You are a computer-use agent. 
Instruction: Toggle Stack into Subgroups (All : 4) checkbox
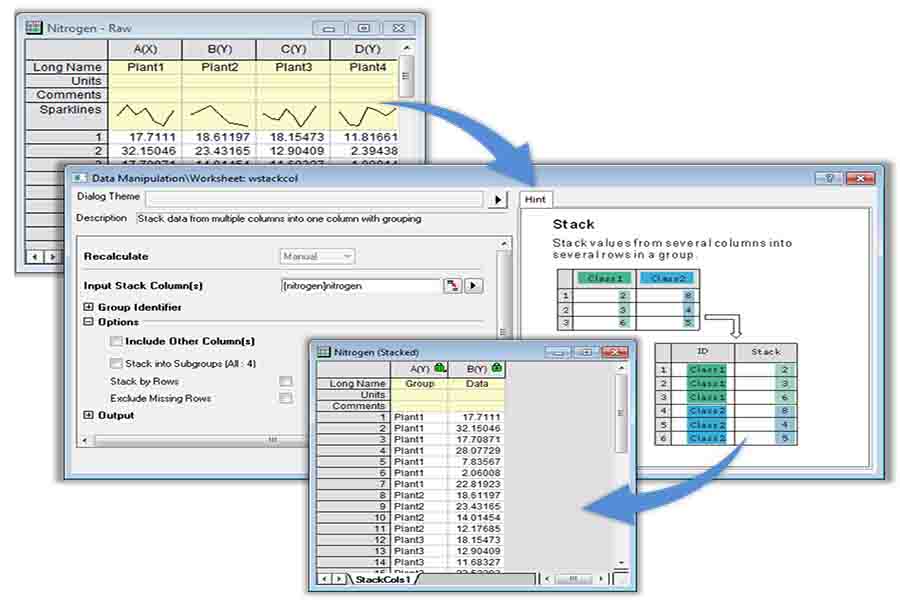tap(115, 363)
